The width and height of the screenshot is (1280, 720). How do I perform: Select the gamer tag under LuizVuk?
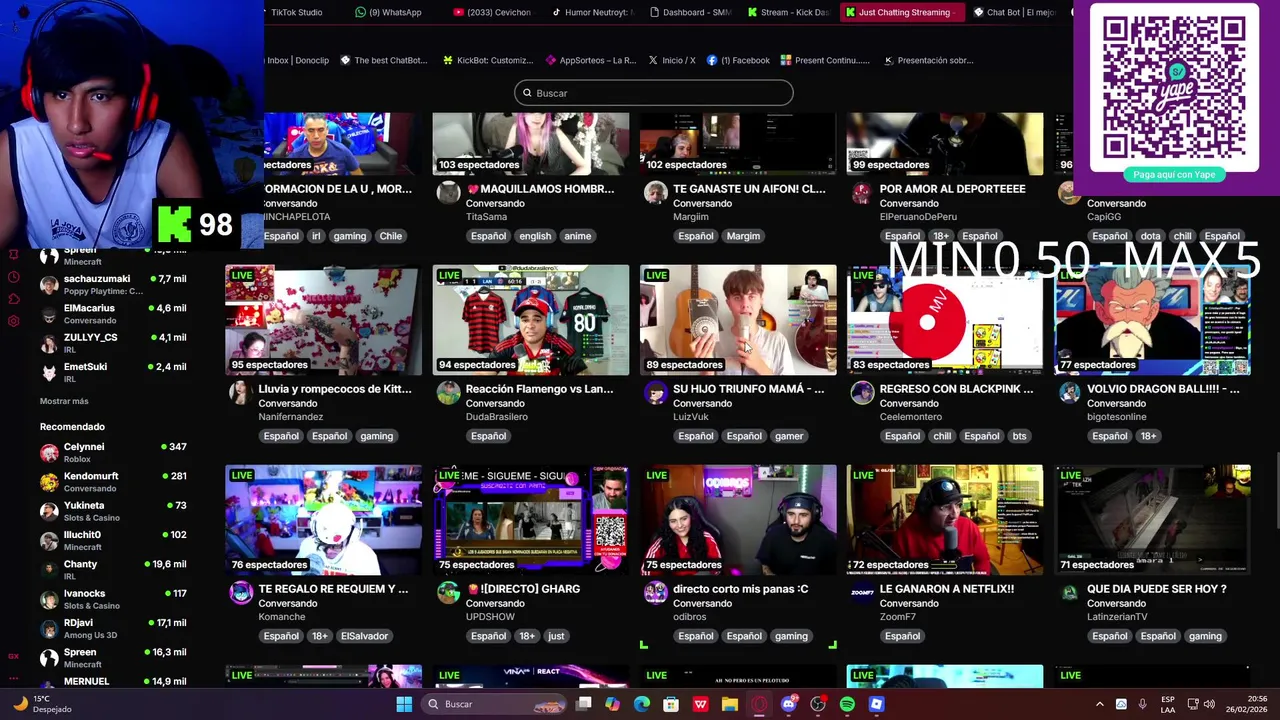pyautogui.click(x=789, y=436)
